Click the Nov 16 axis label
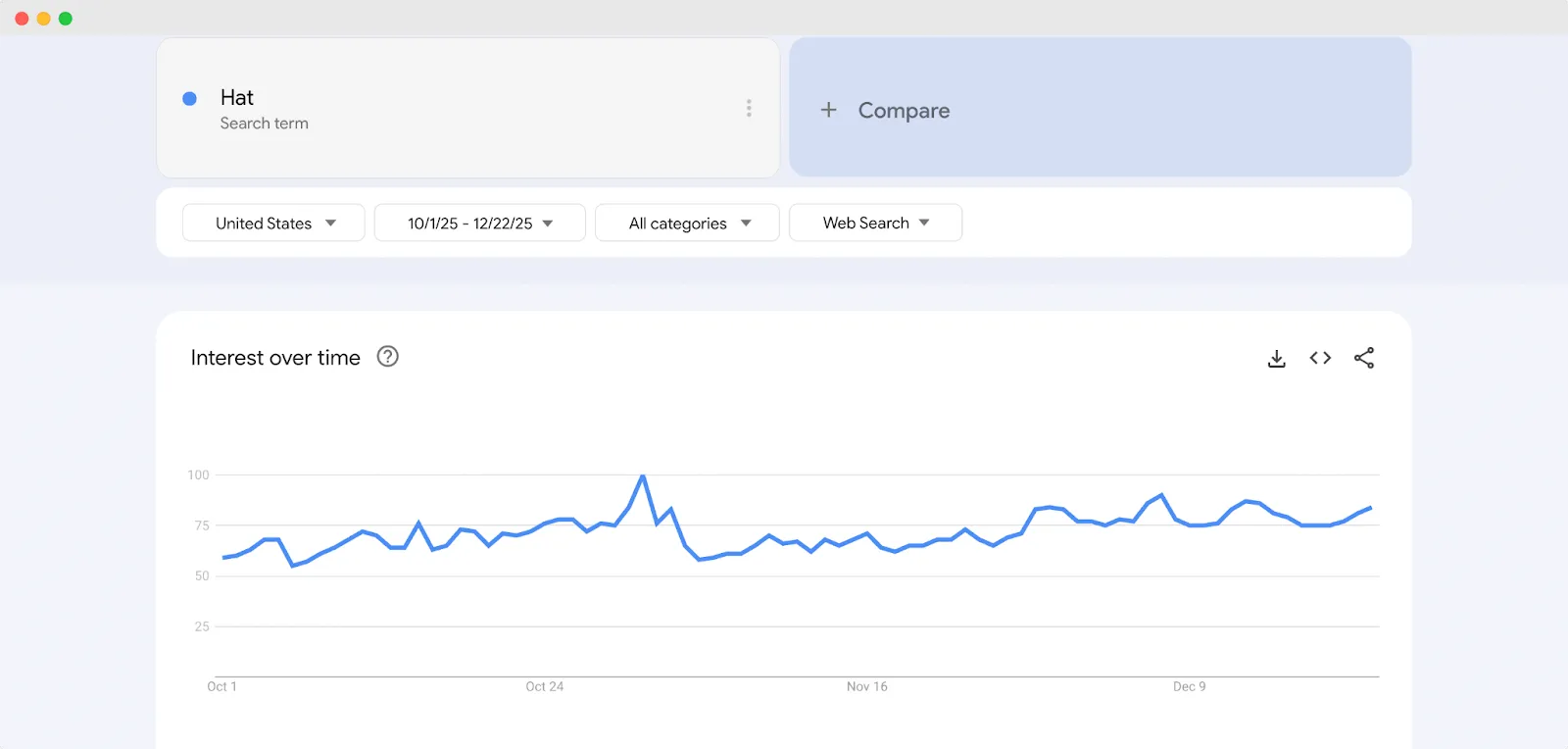This screenshot has height=749, width=1568. pos(867,686)
